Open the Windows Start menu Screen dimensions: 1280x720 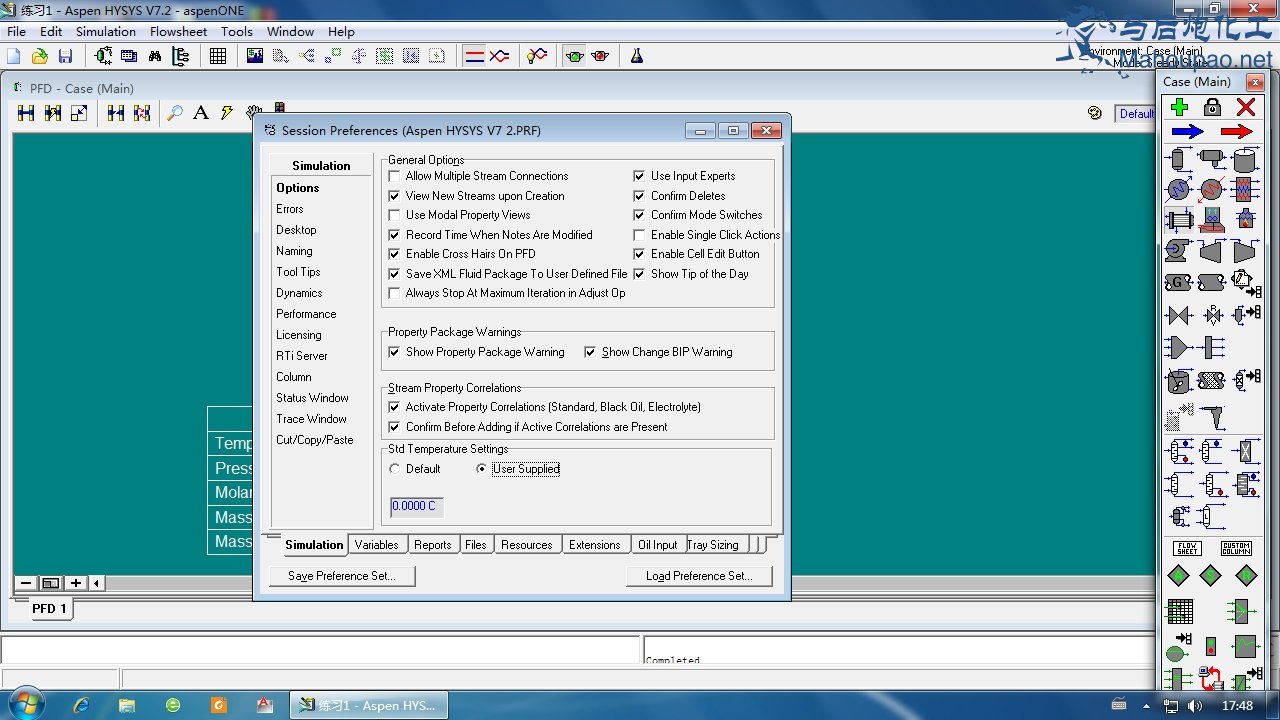(x=25, y=705)
